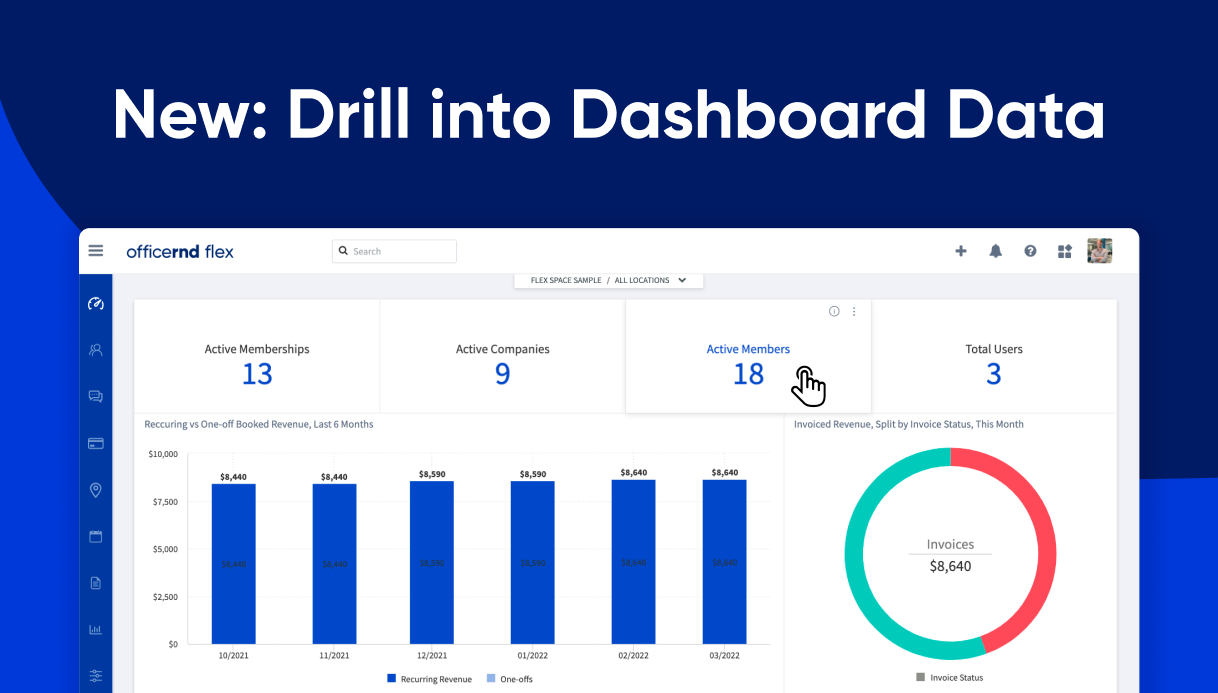This screenshot has width=1218, height=693.
Task: Open the Messages chat icon in sidebar
Action: point(96,397)
